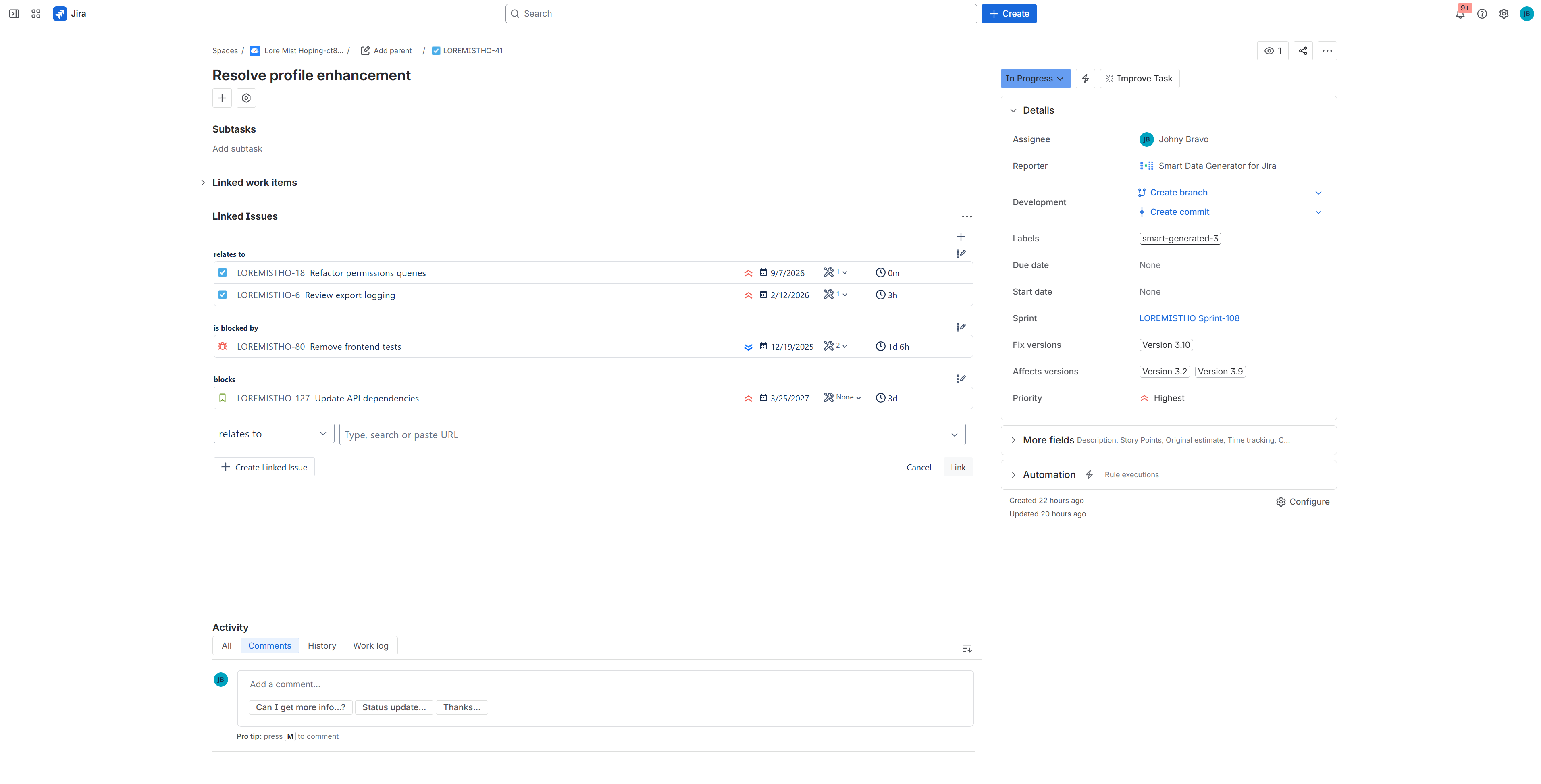Open the LOREMISTHO Sprint-108 link
This screenshot has width=1541, height=784.
tap(1189, 318)
